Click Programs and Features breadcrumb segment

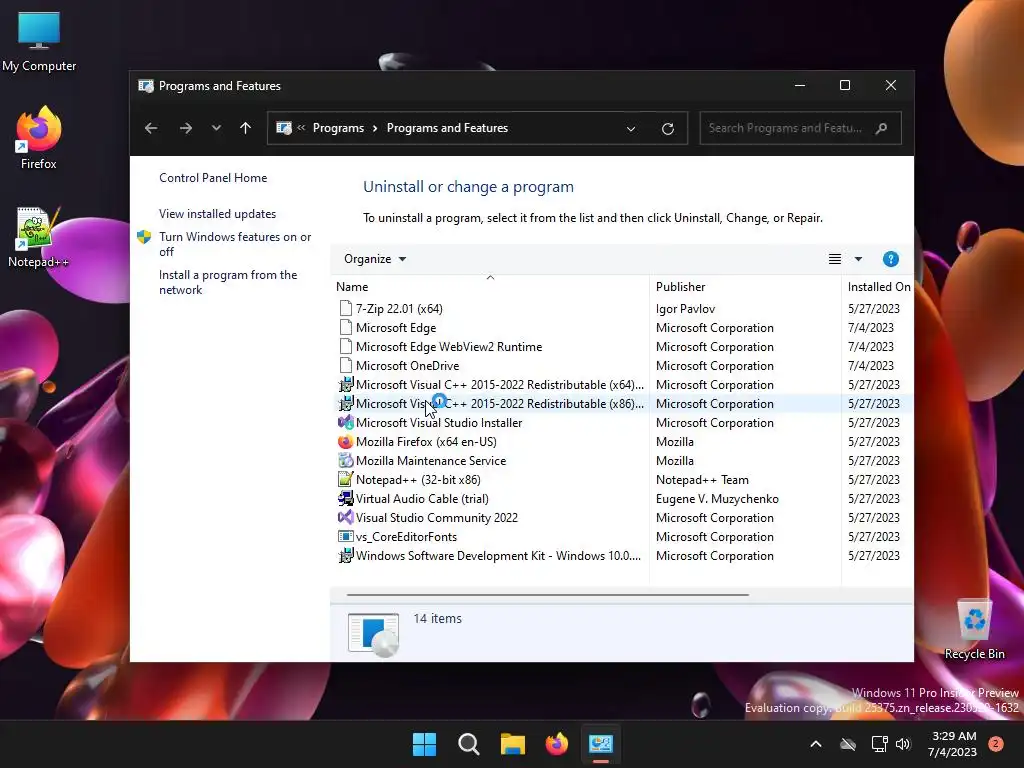tap(447, 128)
